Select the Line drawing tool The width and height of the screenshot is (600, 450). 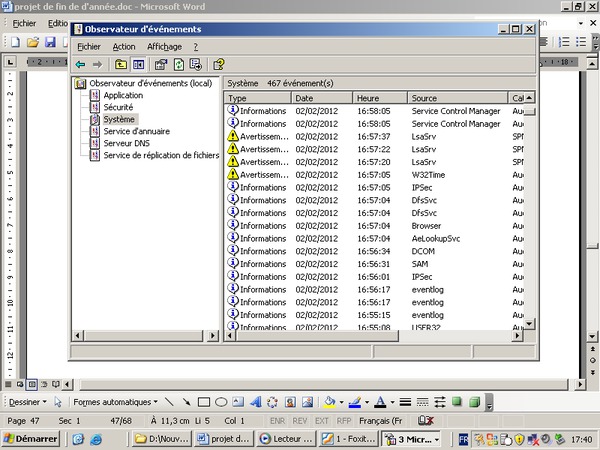click(169, 402)
